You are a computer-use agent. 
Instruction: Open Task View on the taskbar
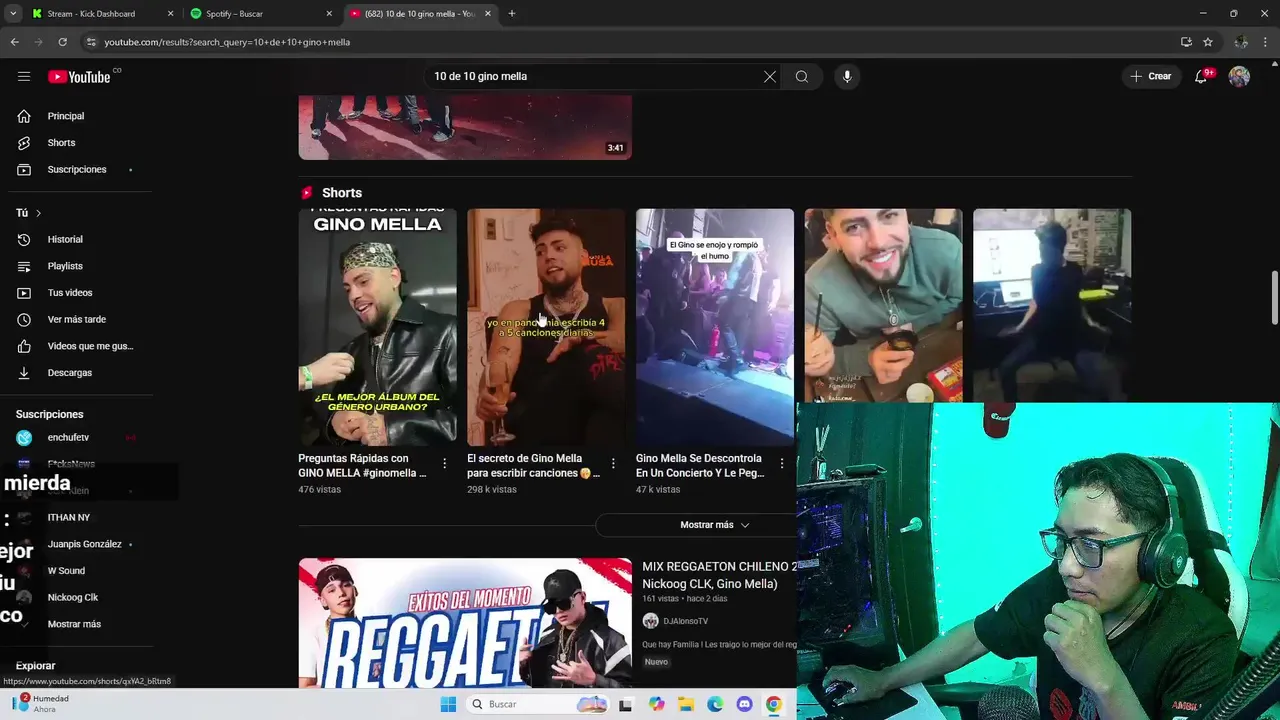(x=625, y=704)
